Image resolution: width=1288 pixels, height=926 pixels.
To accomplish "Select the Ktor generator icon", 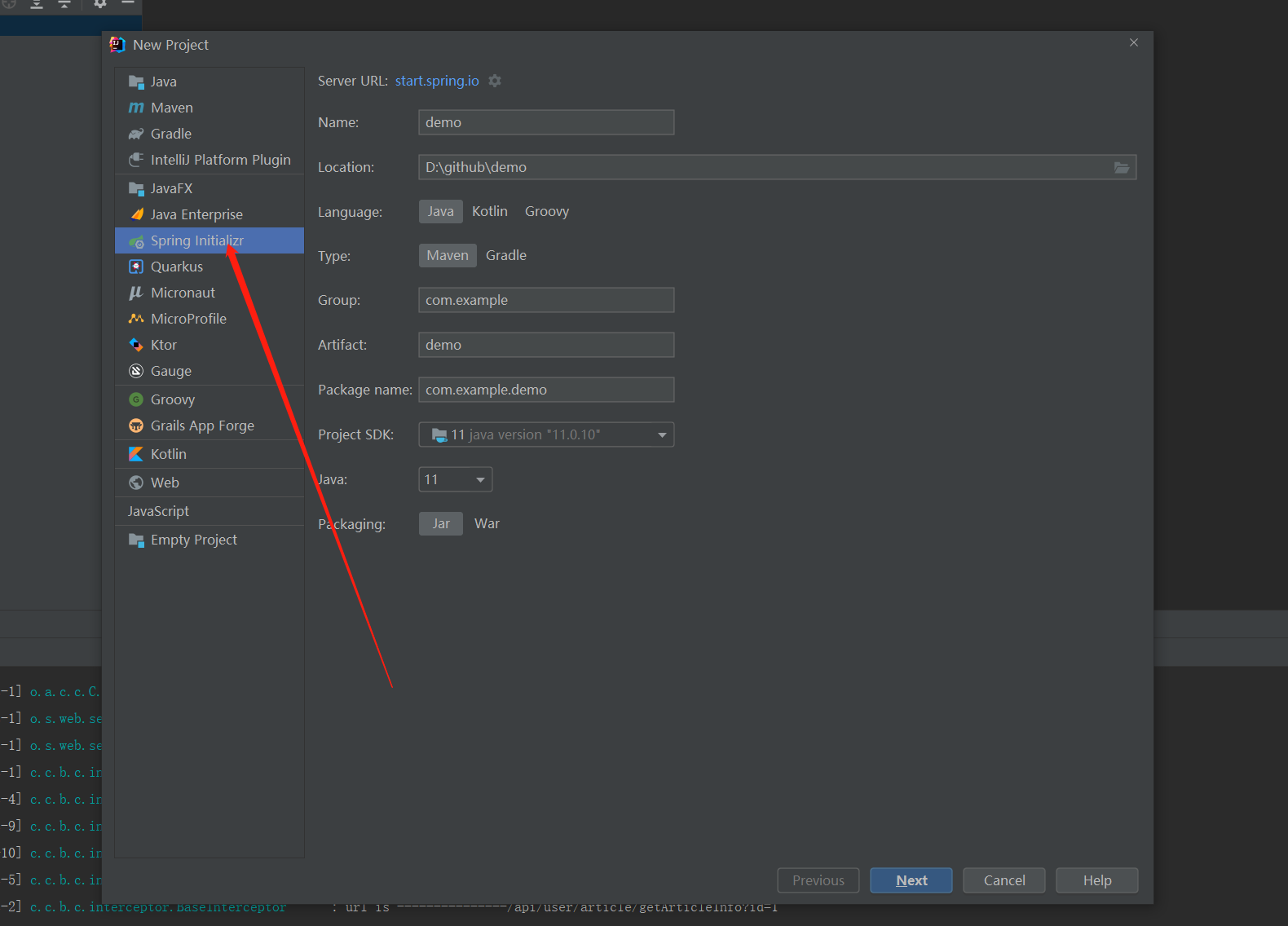I will coord(136,345).
